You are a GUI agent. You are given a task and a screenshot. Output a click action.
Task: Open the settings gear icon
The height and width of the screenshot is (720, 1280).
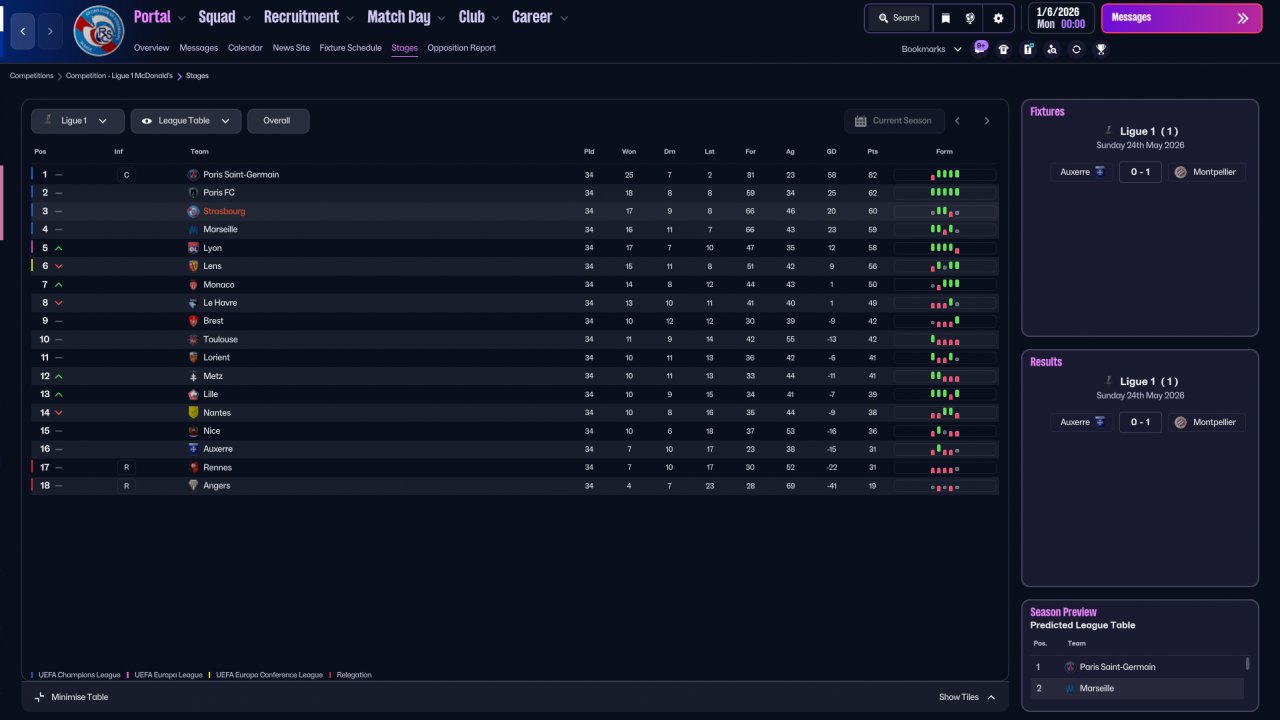(998, 18)
